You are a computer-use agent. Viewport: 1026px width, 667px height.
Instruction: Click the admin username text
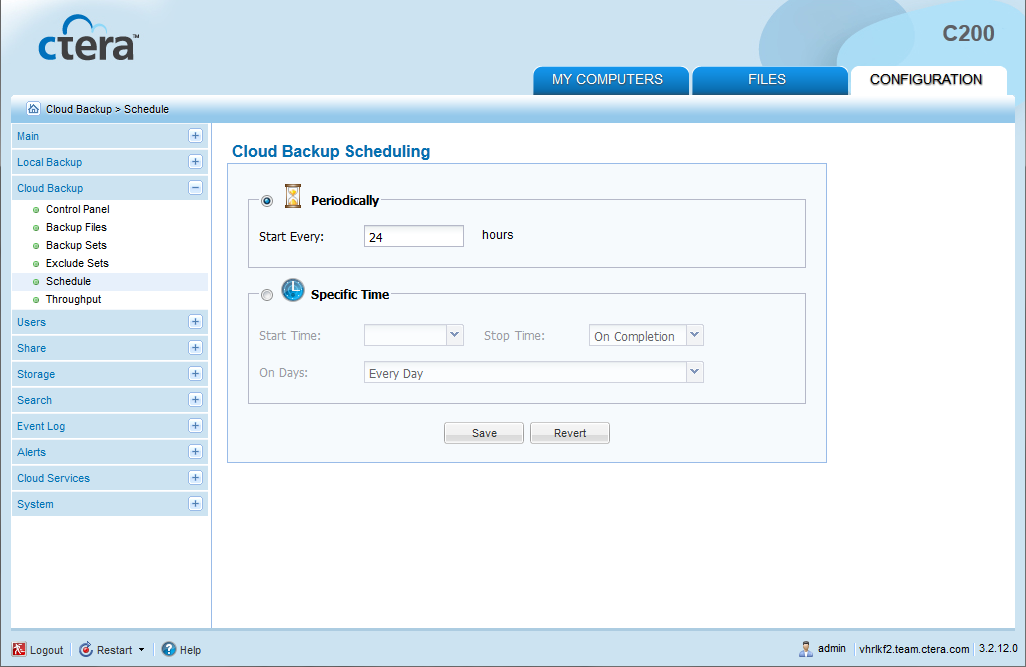pyautogui.click(x=832, y=649)
